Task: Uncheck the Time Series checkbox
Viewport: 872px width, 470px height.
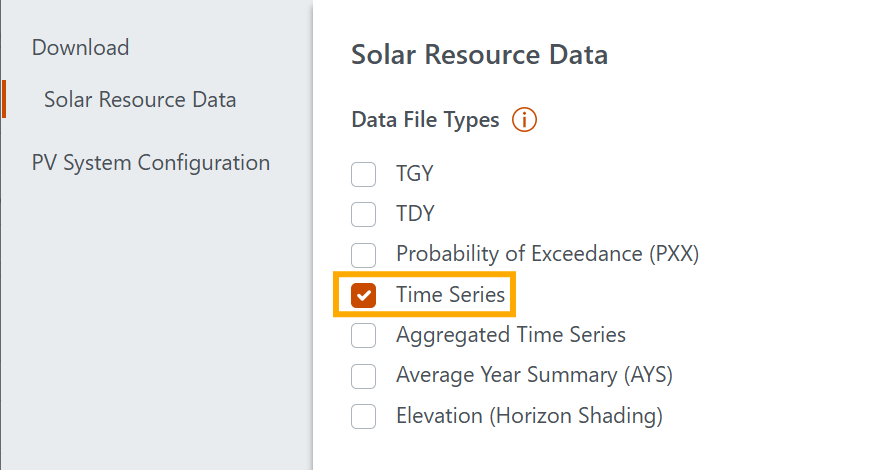Action: (364, 295)
